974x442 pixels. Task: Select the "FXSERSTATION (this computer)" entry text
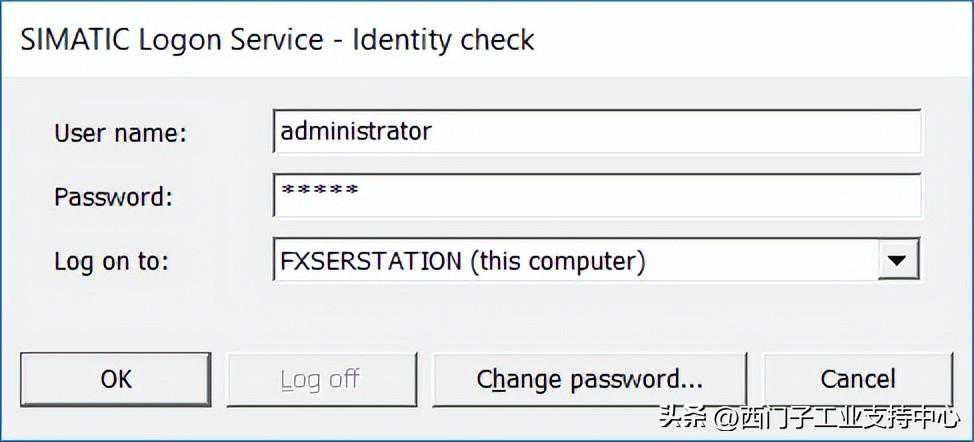click(462, 262)
